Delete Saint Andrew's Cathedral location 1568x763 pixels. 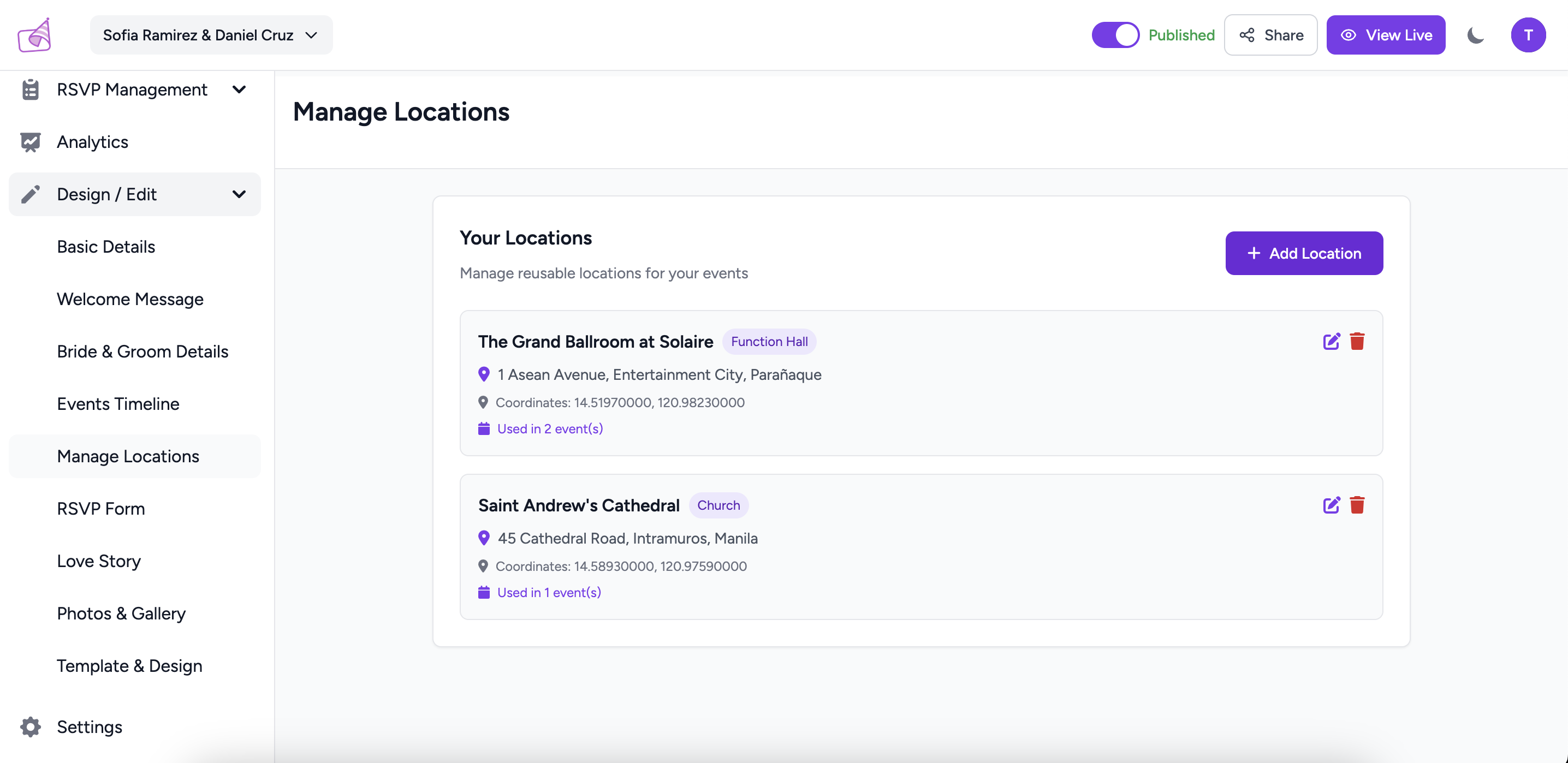click(1357, 505)
